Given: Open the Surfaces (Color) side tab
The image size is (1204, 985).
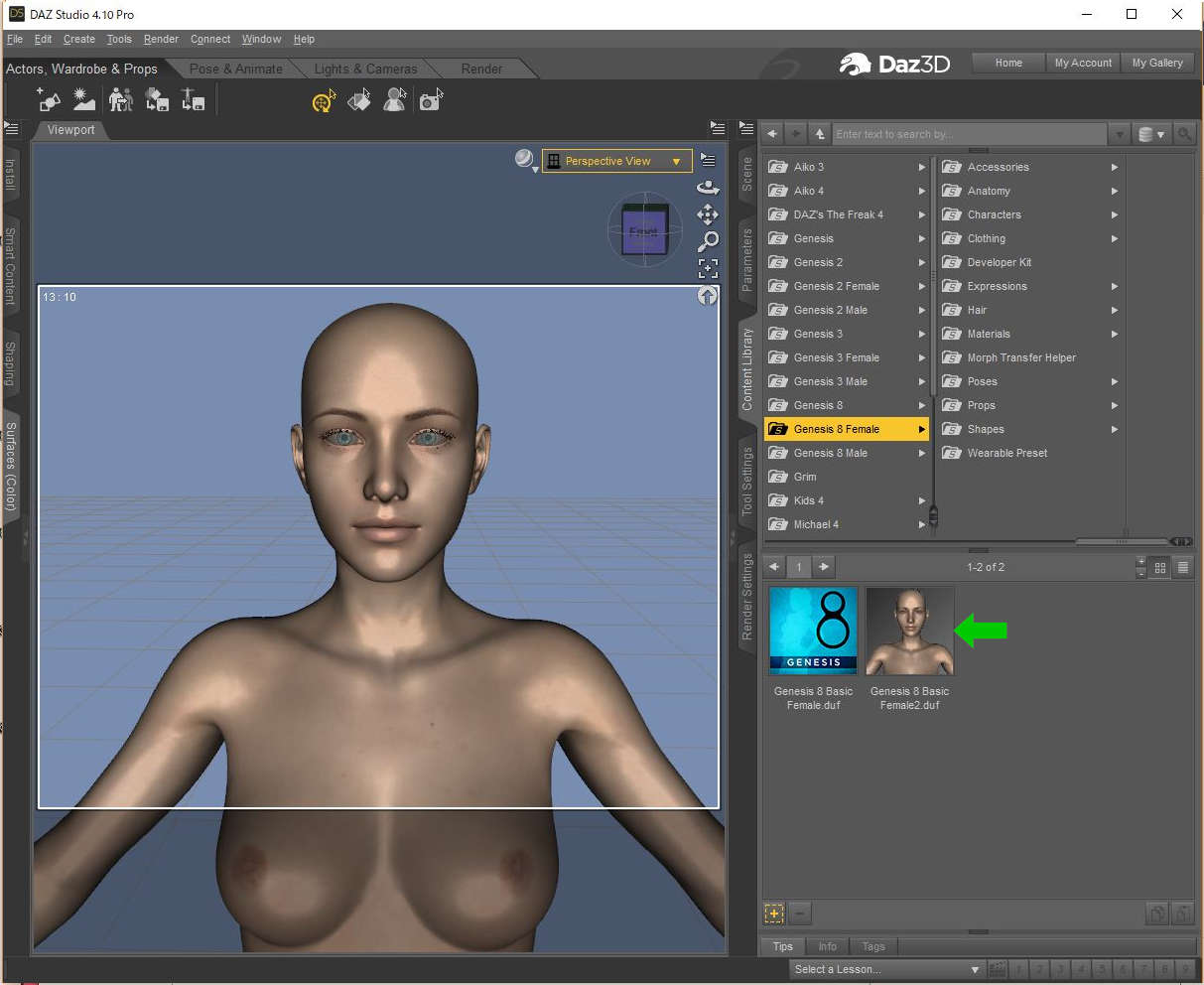Looking at the screenshot, I should click(10, 467).
